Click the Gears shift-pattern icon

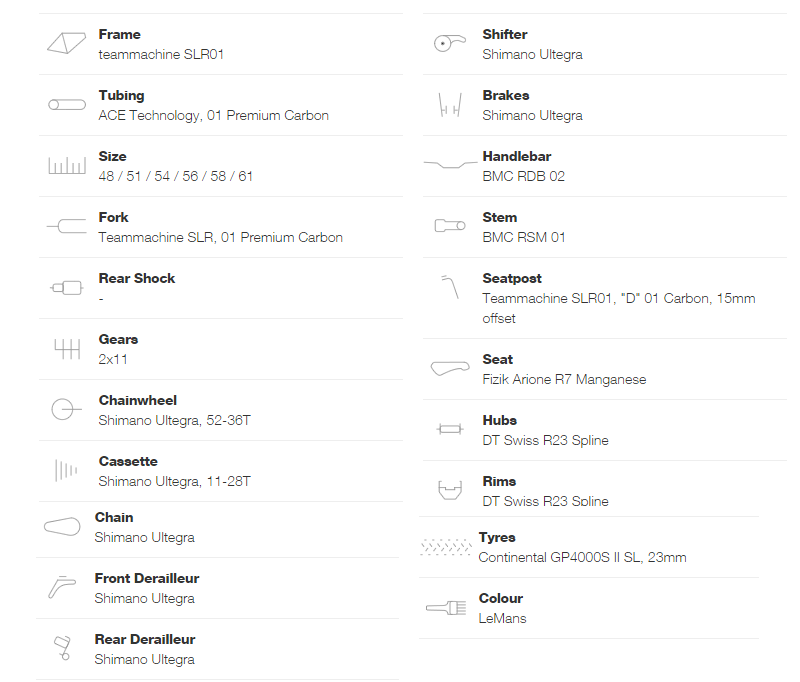[x=67, y=349]
